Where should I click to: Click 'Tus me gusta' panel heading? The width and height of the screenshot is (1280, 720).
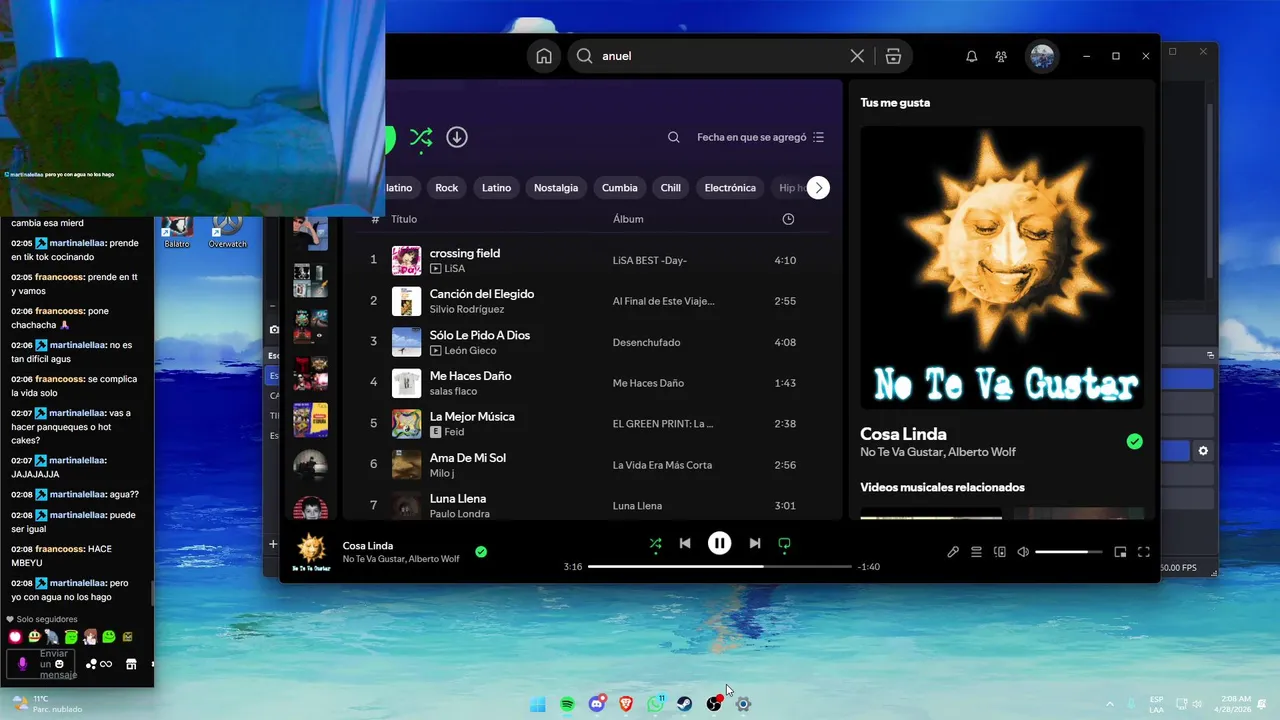(x=895, y=103)
